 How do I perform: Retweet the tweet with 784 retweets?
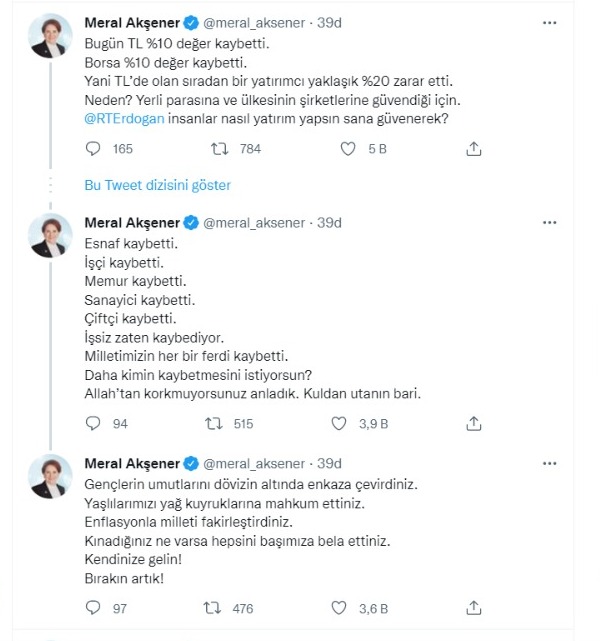(219, 149)
